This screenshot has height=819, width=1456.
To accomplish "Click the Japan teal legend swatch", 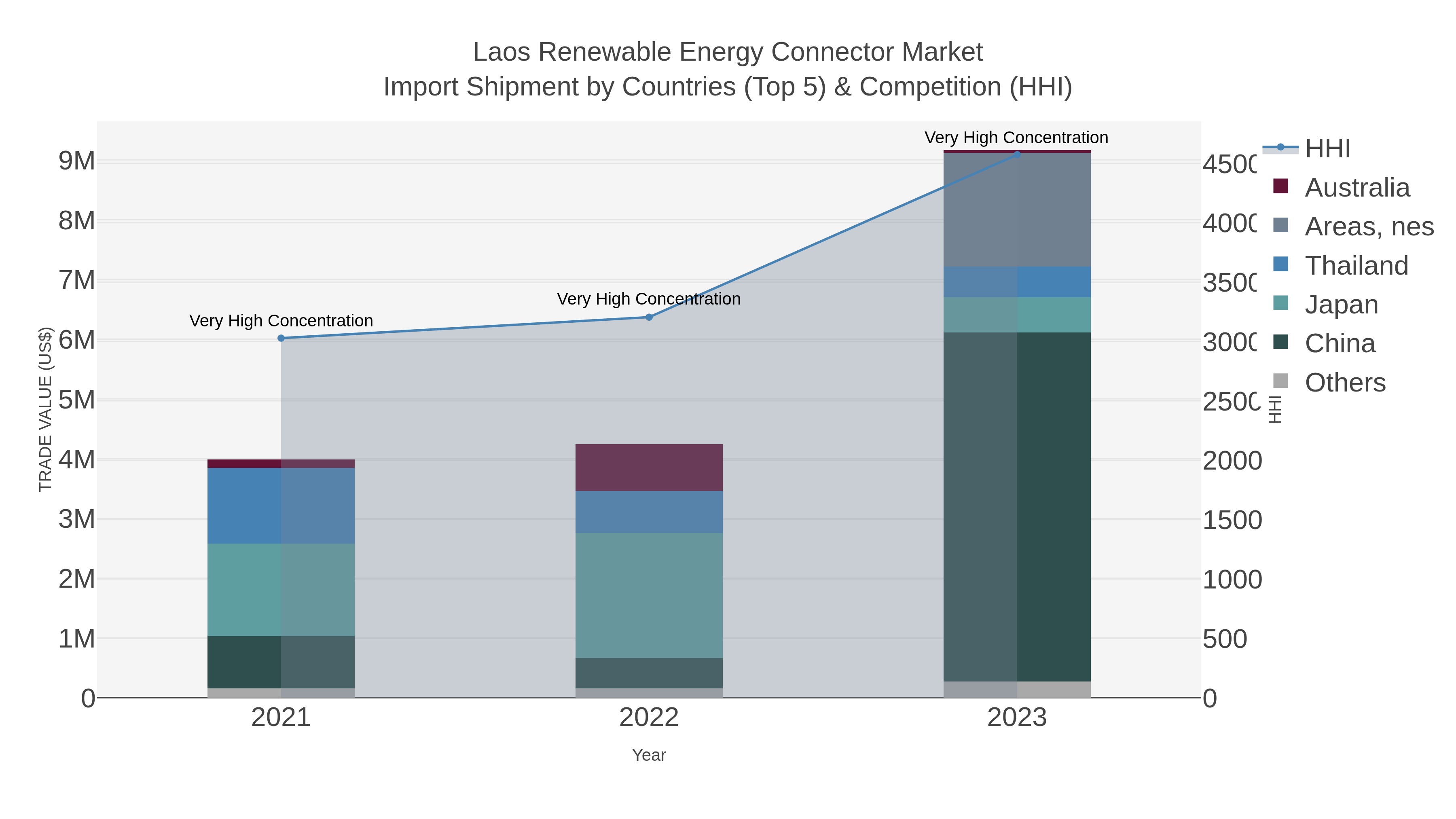I will point(1280,303).
